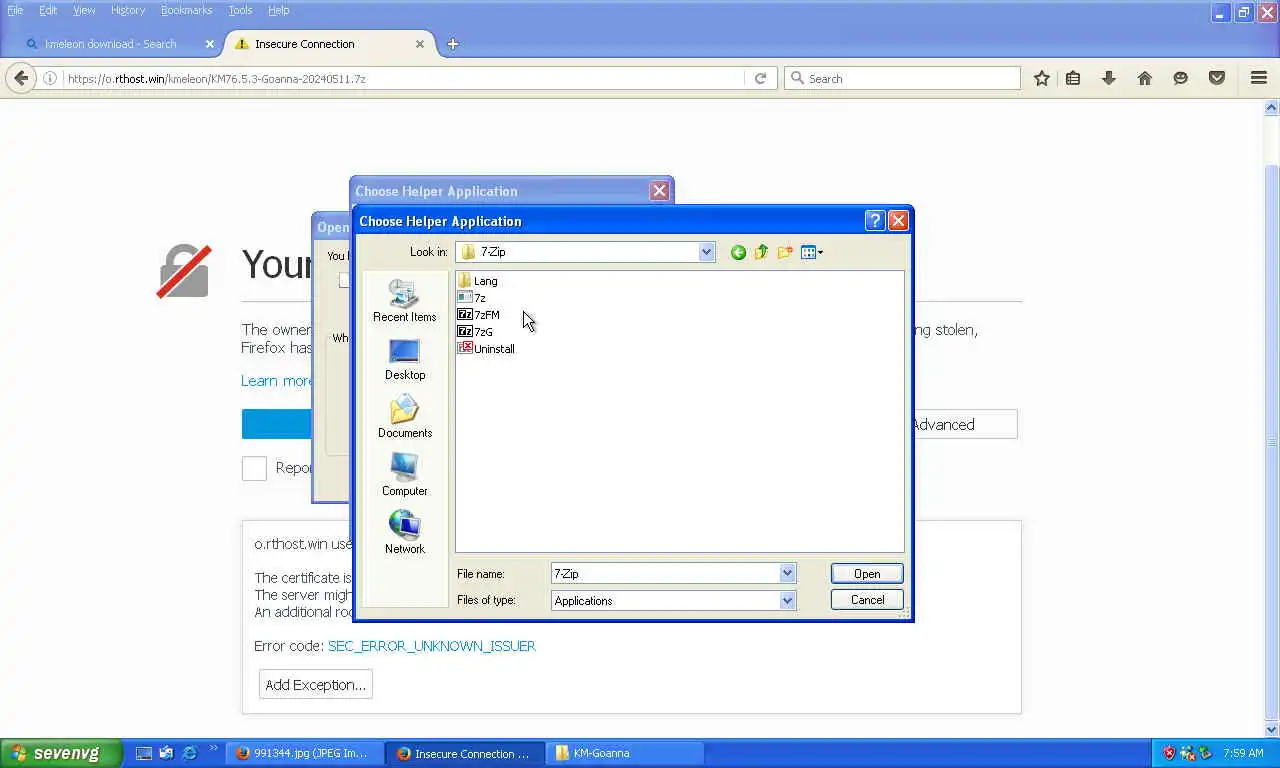Open the Bookmarks menu
The width and height of the screenshot is (1280, 768).
click(x=186, y=10)
